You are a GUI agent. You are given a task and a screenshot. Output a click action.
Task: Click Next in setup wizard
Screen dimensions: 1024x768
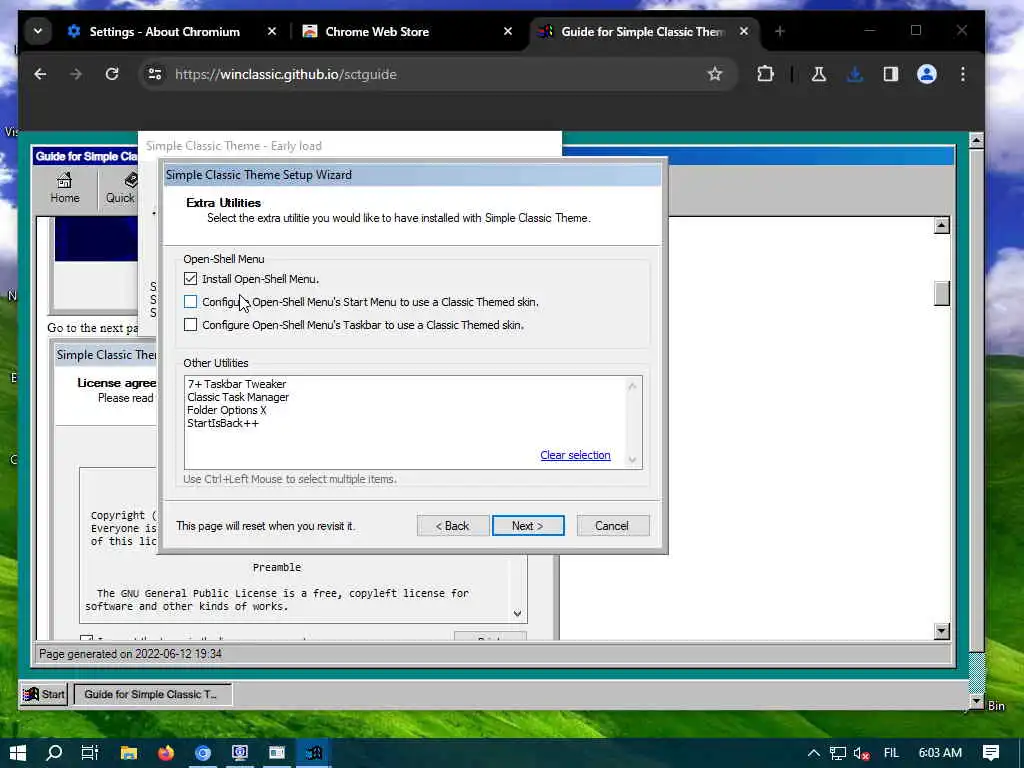pyautogui.click(x=528, y=526)
